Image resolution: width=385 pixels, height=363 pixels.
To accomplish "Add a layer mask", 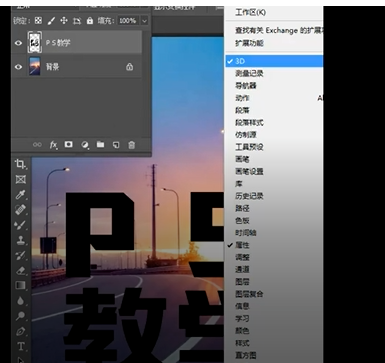I will click(x=69, y=144).
